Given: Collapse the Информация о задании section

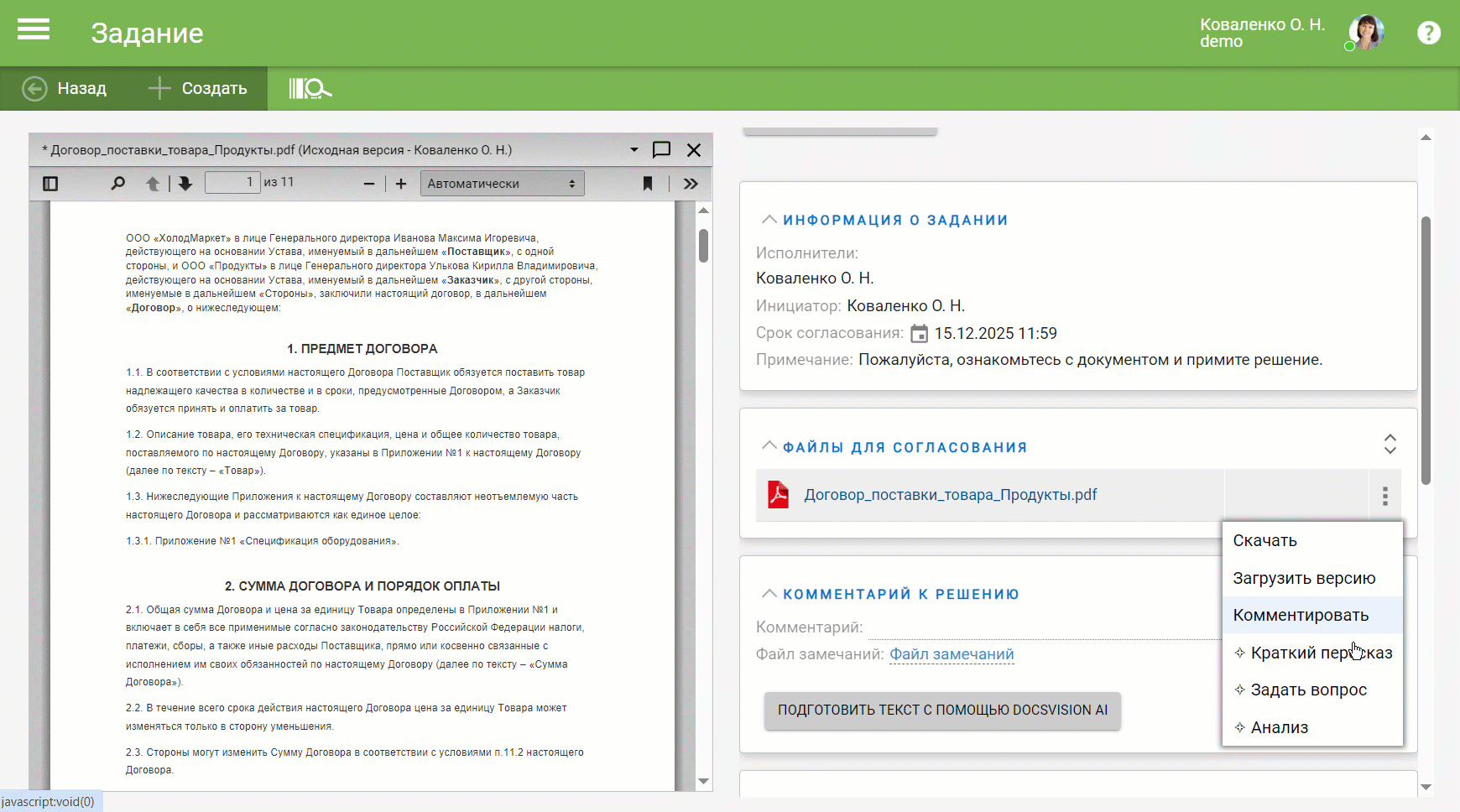Looking at the screenshot, I should point(769,220).
